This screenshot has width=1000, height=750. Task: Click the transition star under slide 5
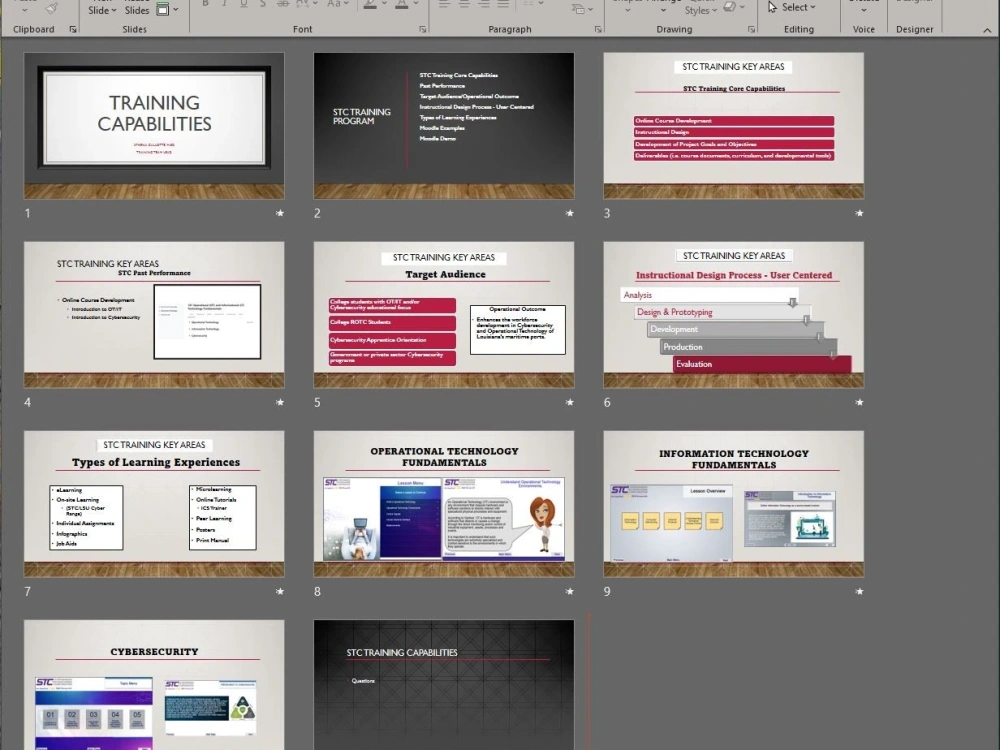click(x=569, y=402)
